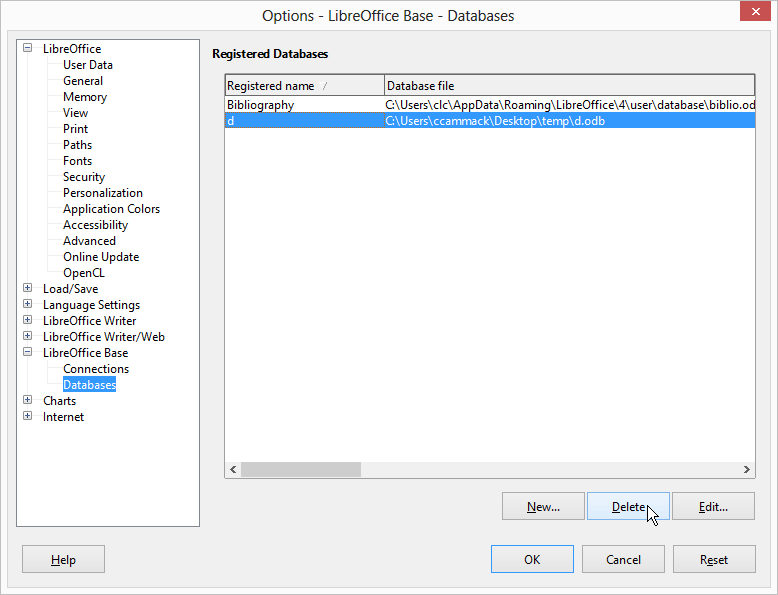Screen dimensions: 778x595
Task: Reset the options to previous values
Action: (x=714, y=559)
